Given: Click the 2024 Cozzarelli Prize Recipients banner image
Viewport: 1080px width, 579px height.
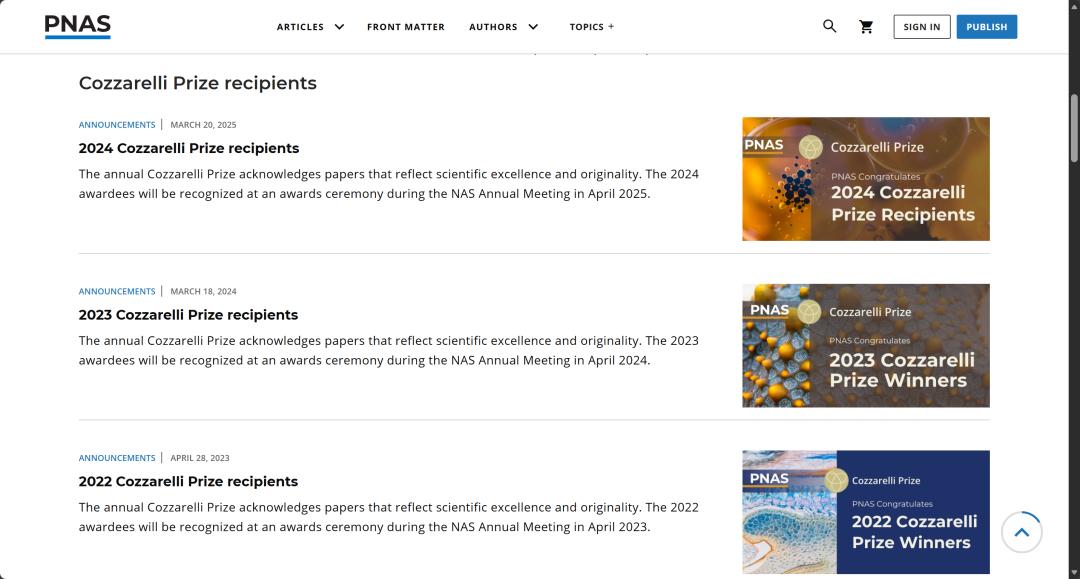Looking at the screenshot, I should pos(865,179).
